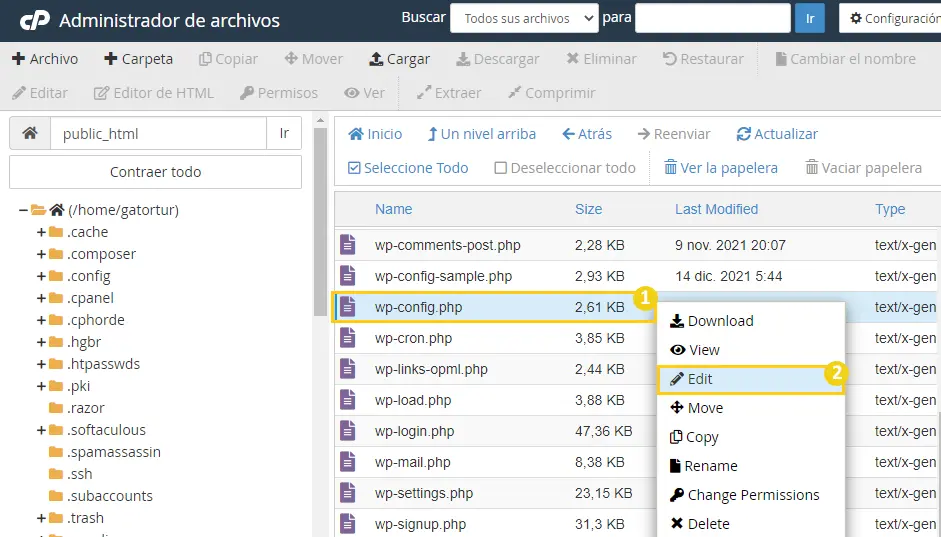Image resolution: width=941 pixels, height=537 pixels.
Task: Refresh listing with Actualizar
Action: pos(777,134)
